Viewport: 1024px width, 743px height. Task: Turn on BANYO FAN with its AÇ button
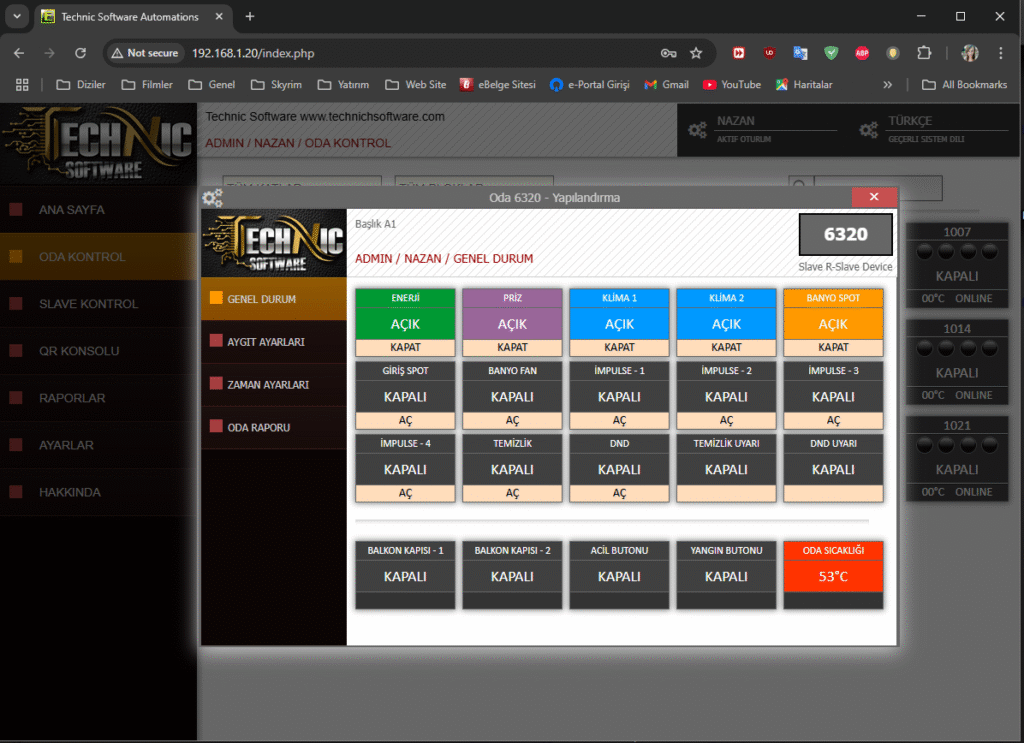coord(512,420)
